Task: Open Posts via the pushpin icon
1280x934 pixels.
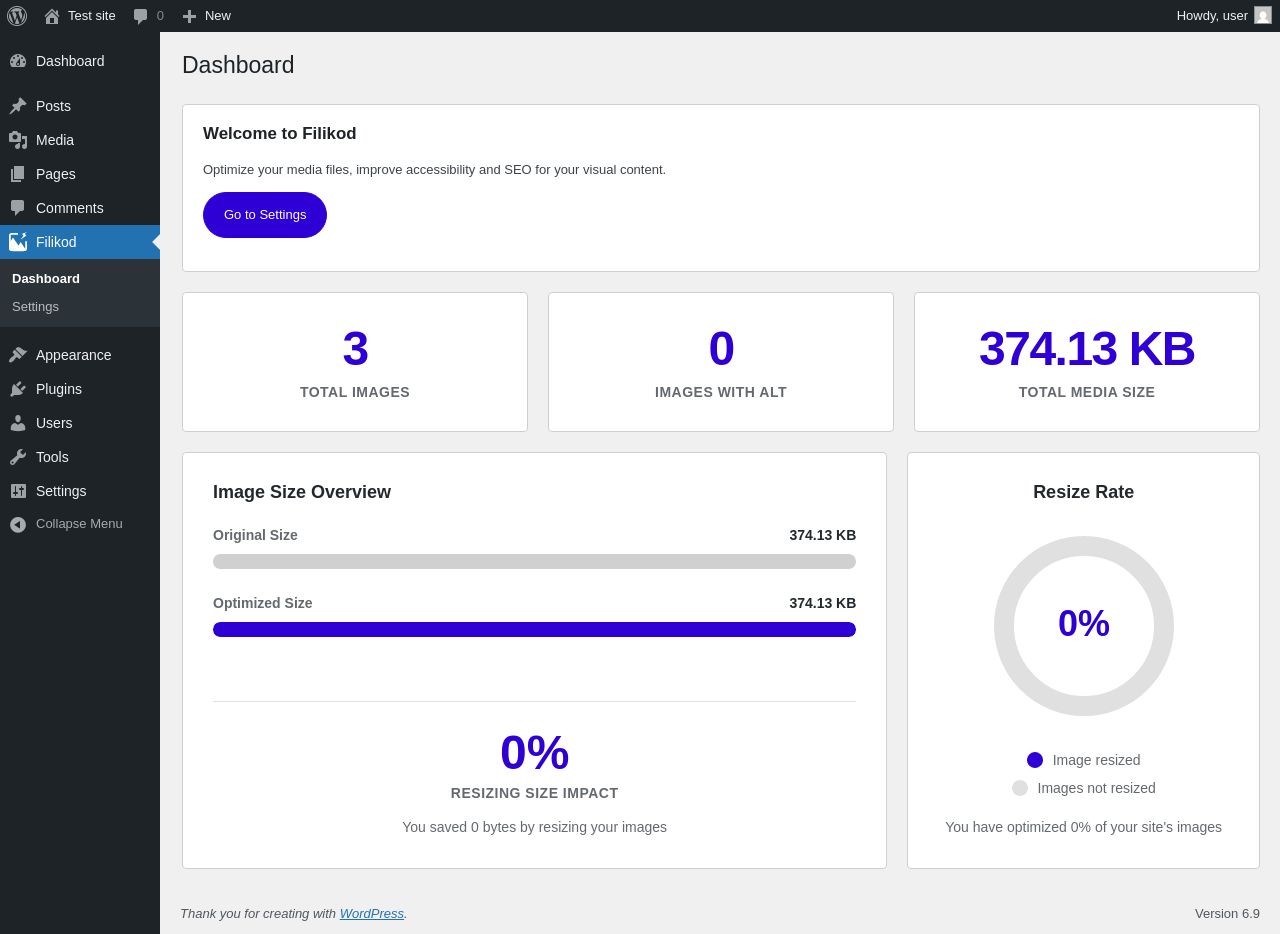Action: click(x=18, y=106)
